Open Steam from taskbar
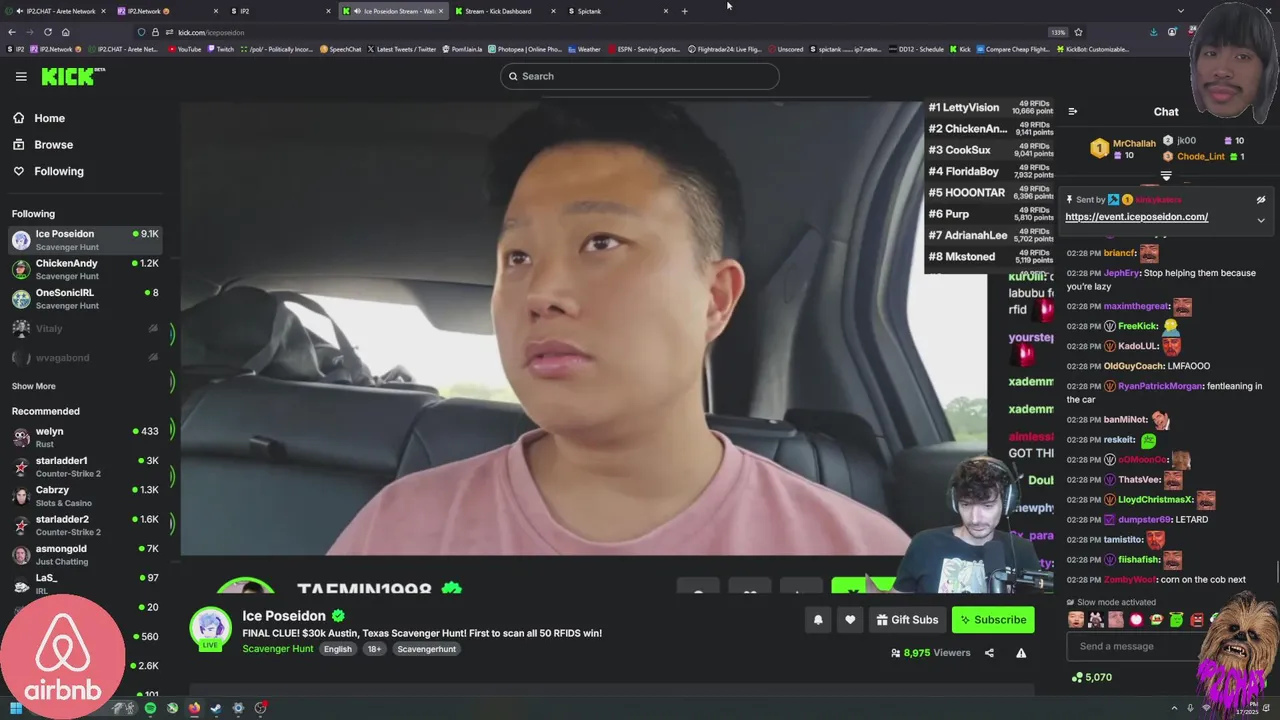 [x=216, y=708]
